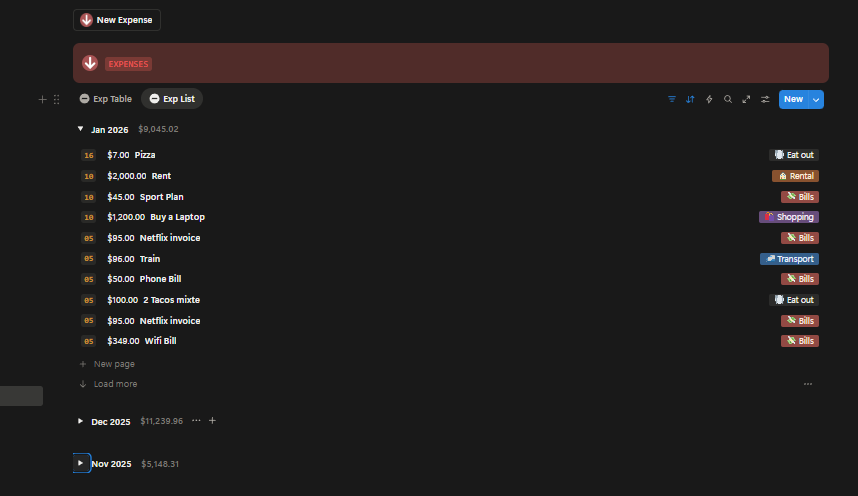Viewport: 858px width, 496px height.
Task: Click the red down-arrow icon in Expenses banner
Action: coord(90,64)
